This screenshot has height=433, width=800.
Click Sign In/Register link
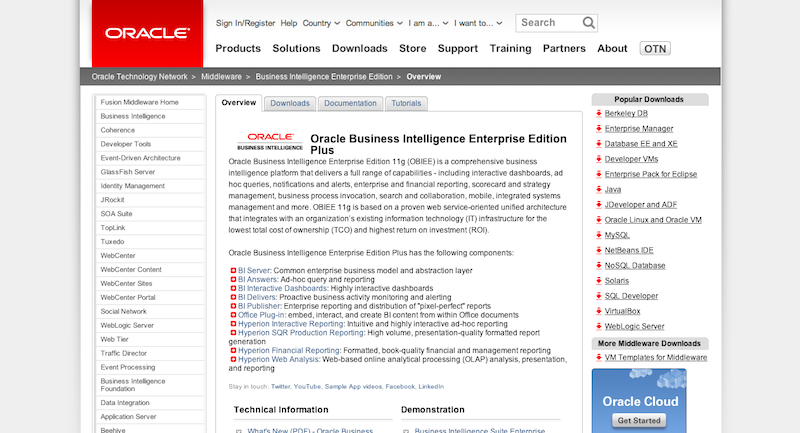click(x=245, y=23)
